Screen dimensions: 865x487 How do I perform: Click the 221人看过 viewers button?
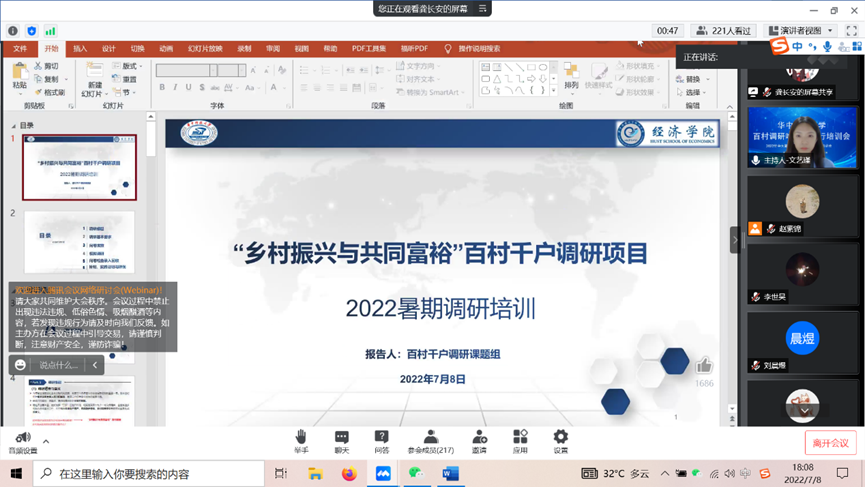pos(724,31)
